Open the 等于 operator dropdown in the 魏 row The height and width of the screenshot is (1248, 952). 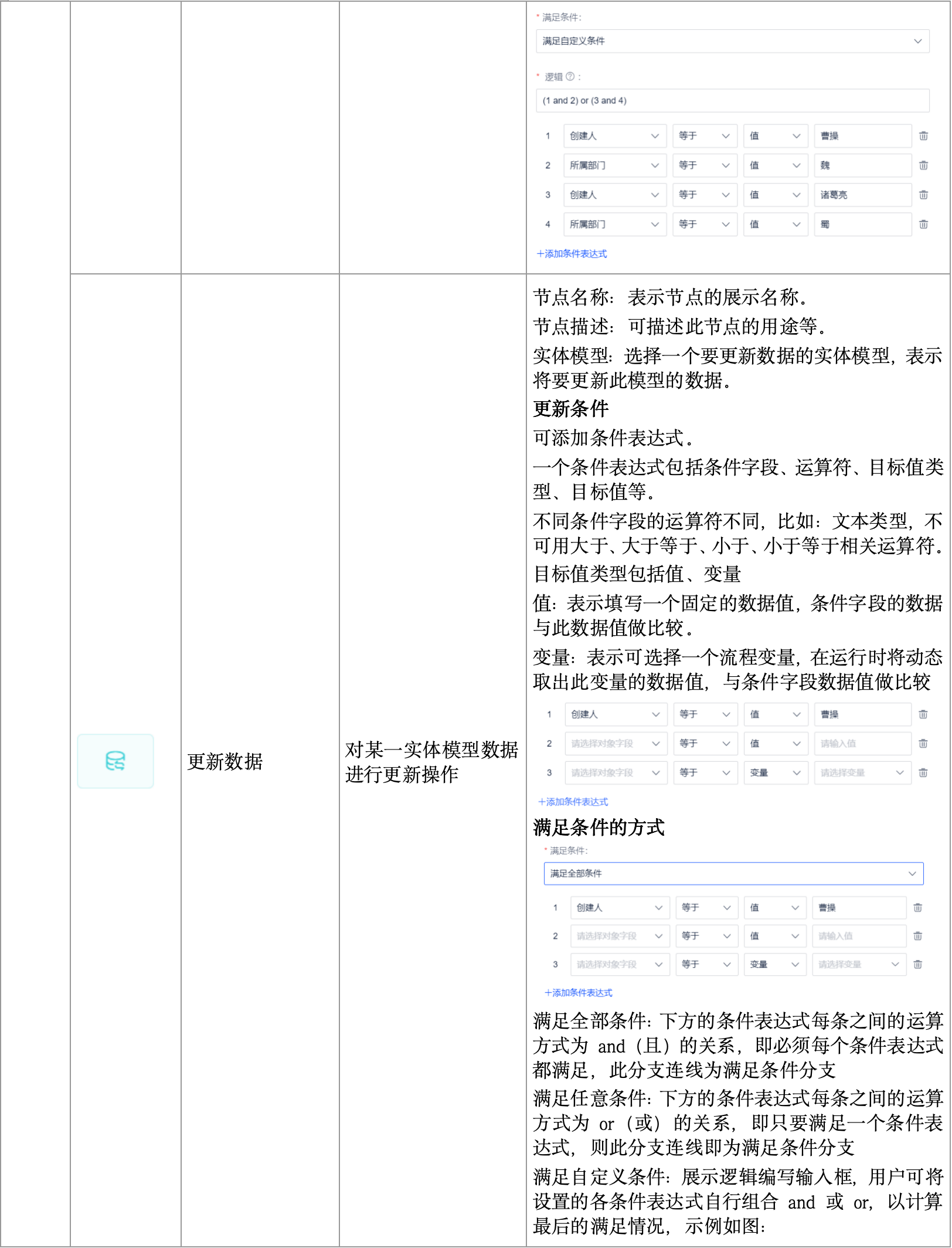coord(705,165)
